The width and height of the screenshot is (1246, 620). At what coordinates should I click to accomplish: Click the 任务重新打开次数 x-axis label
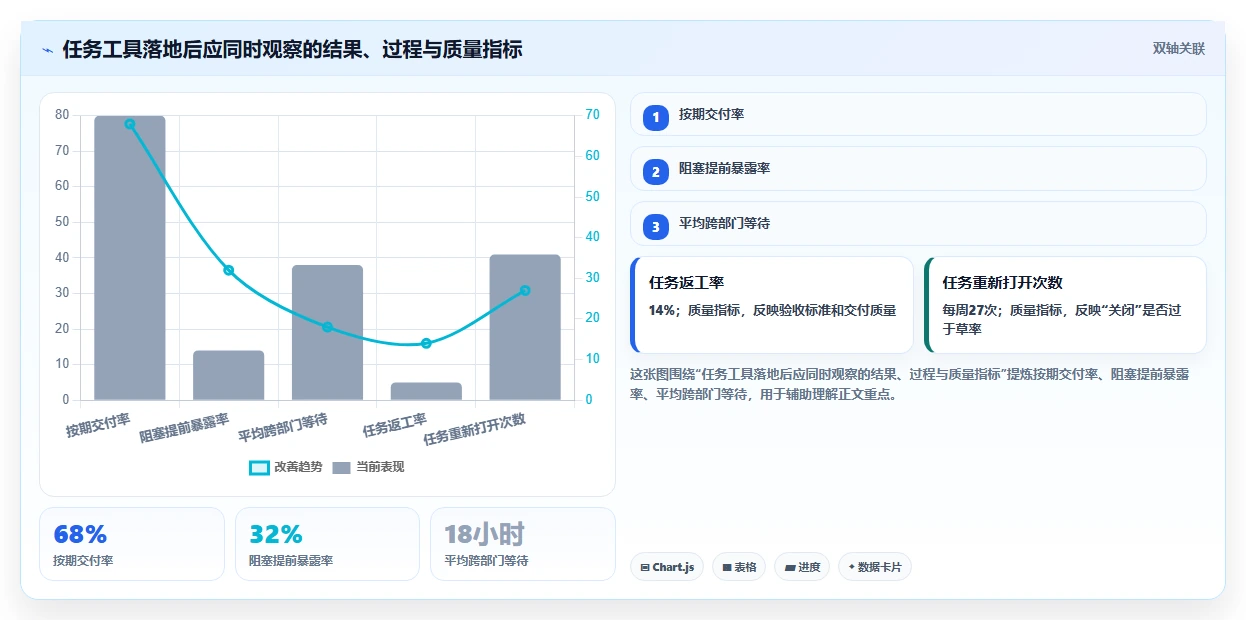[x=475, y=430]
